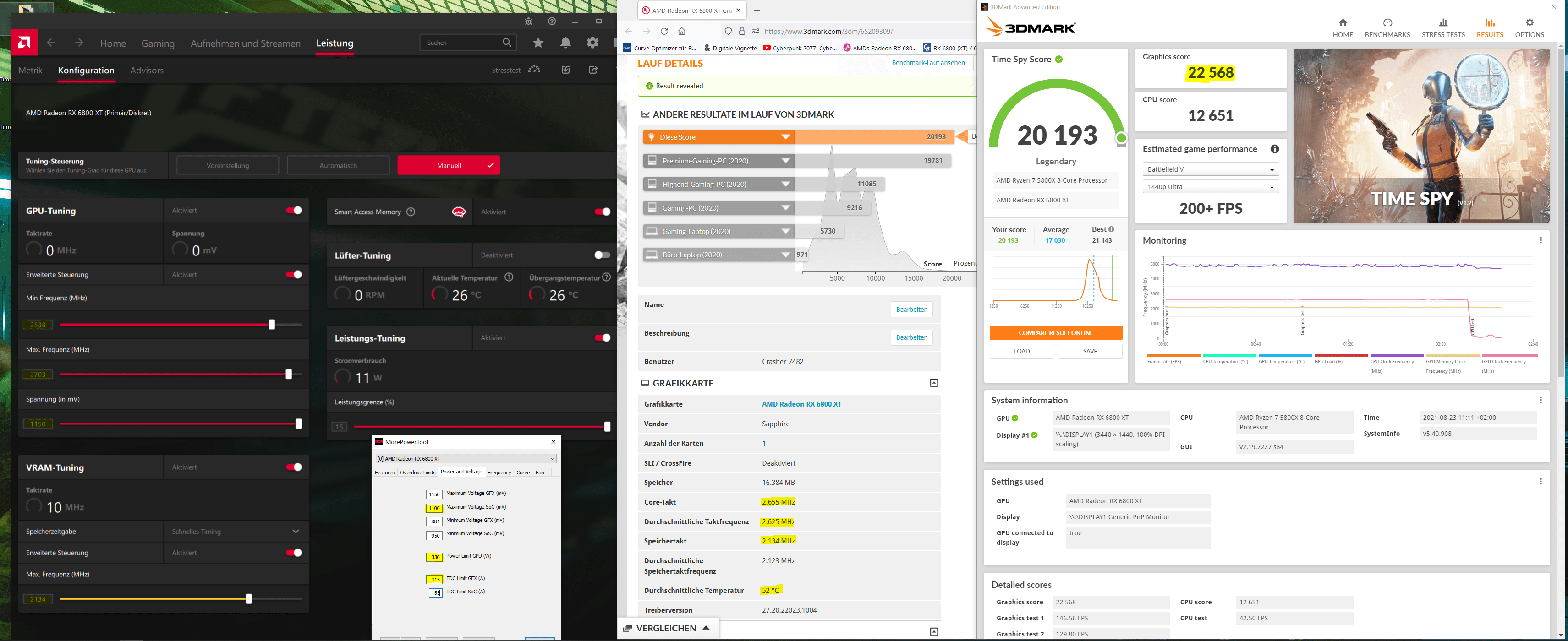1568x641 pixels.
Task: Open GPU selection dropdown in MorePowerTool
Action: point(466,459)
